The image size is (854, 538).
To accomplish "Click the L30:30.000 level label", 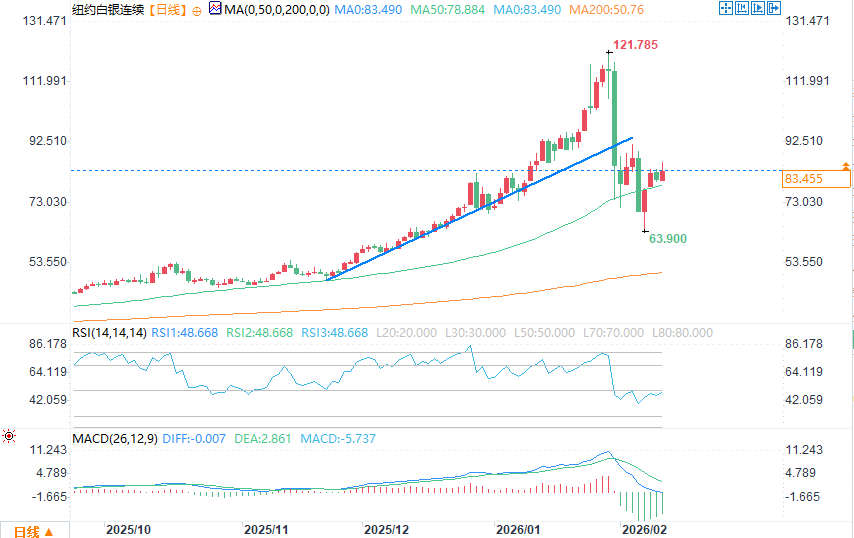I will coord(475,333).
